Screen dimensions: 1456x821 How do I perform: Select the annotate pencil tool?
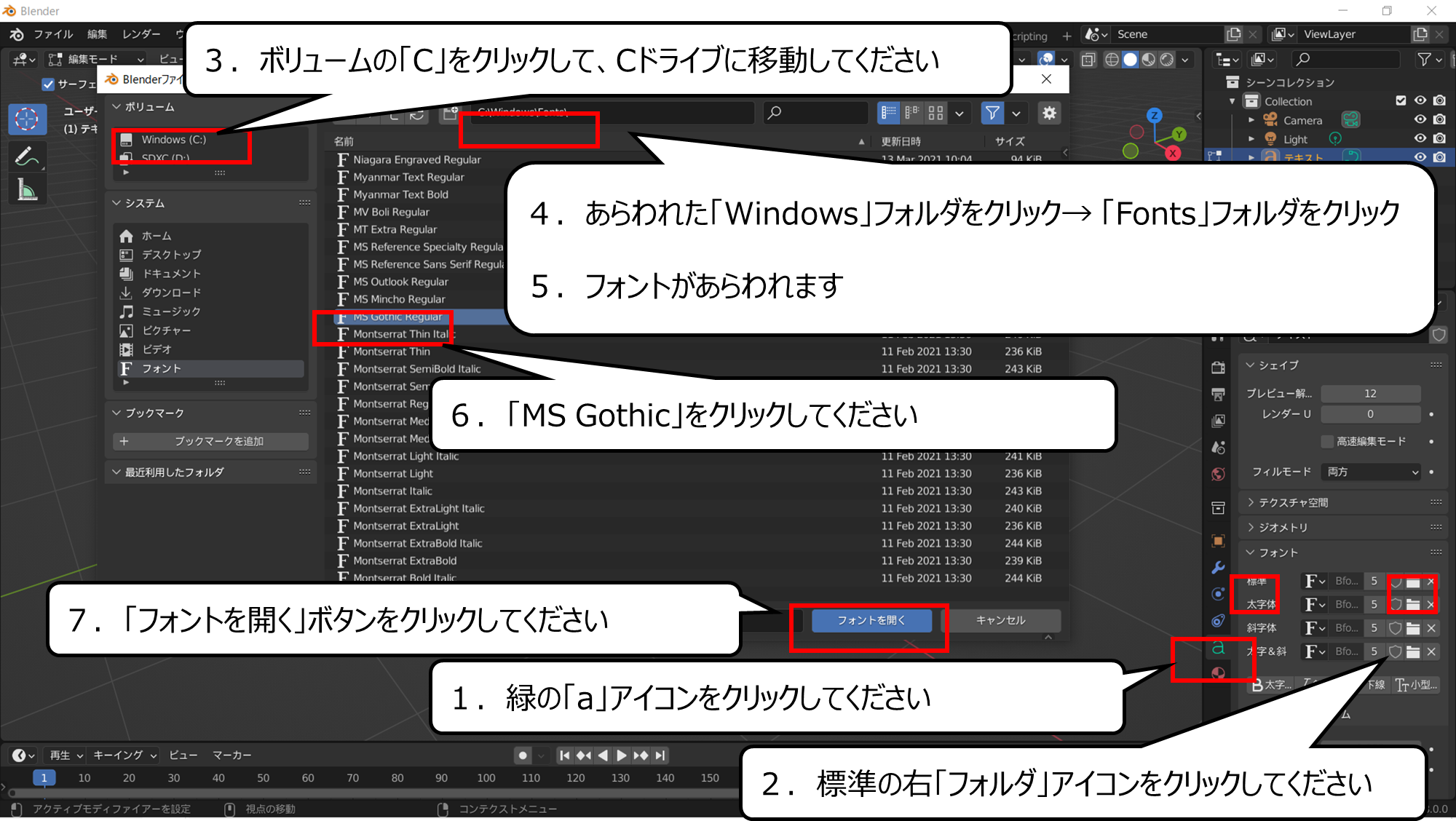click(x=27, y=156)
